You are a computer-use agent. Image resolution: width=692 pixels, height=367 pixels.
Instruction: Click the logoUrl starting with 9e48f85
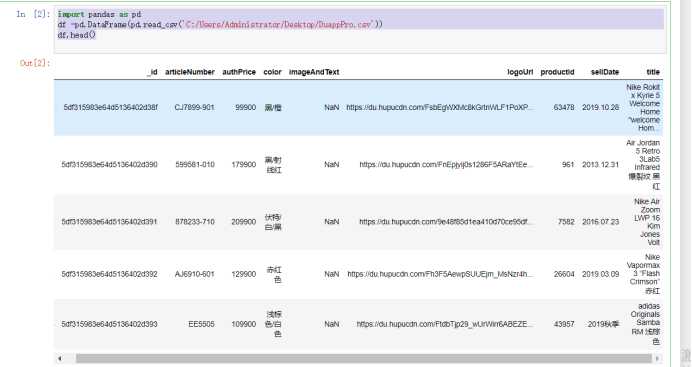pos(446,222)
